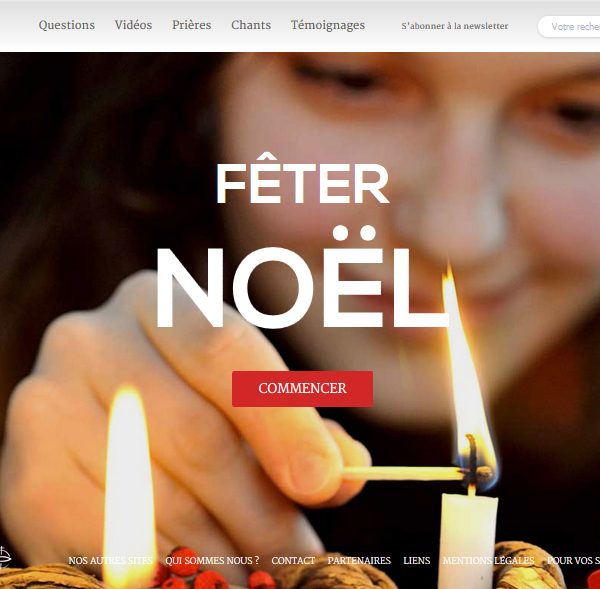Open QUI SOMMES NOUS ? footer link
Viewport: 600px width, 589px height.
tap(212, 560)
